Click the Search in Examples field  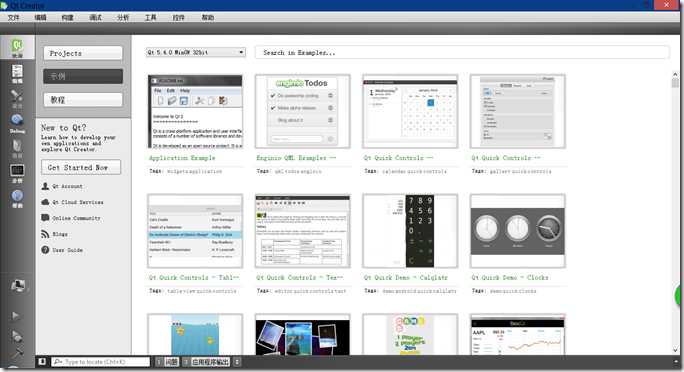[462, 52]
